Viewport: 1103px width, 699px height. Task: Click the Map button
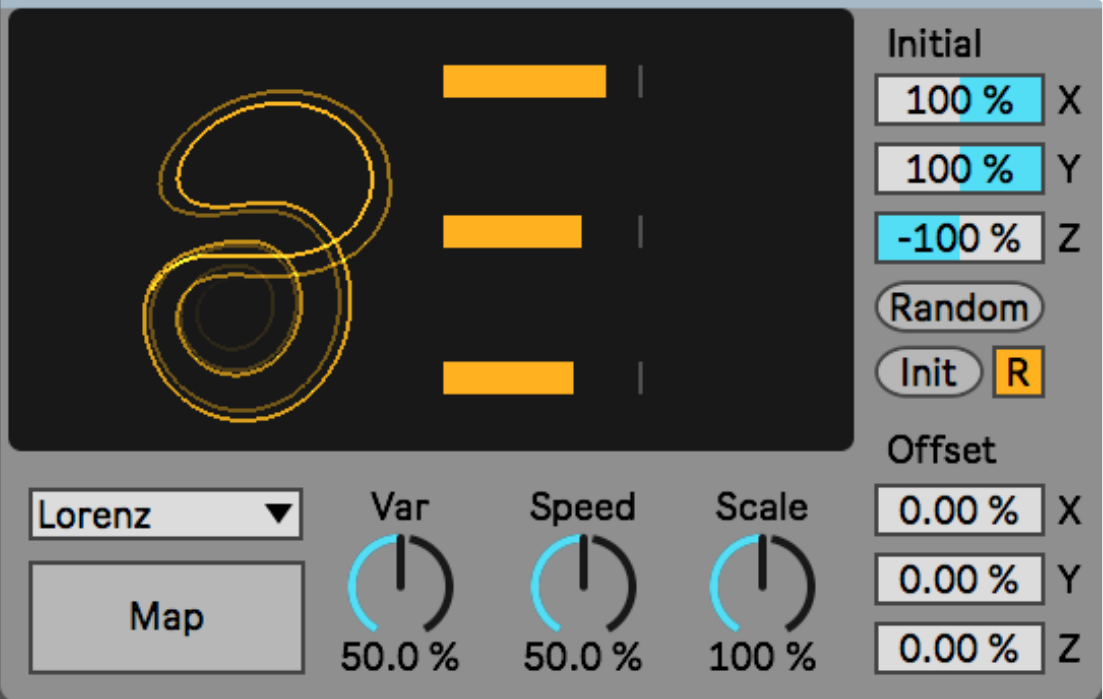point(167,617)
